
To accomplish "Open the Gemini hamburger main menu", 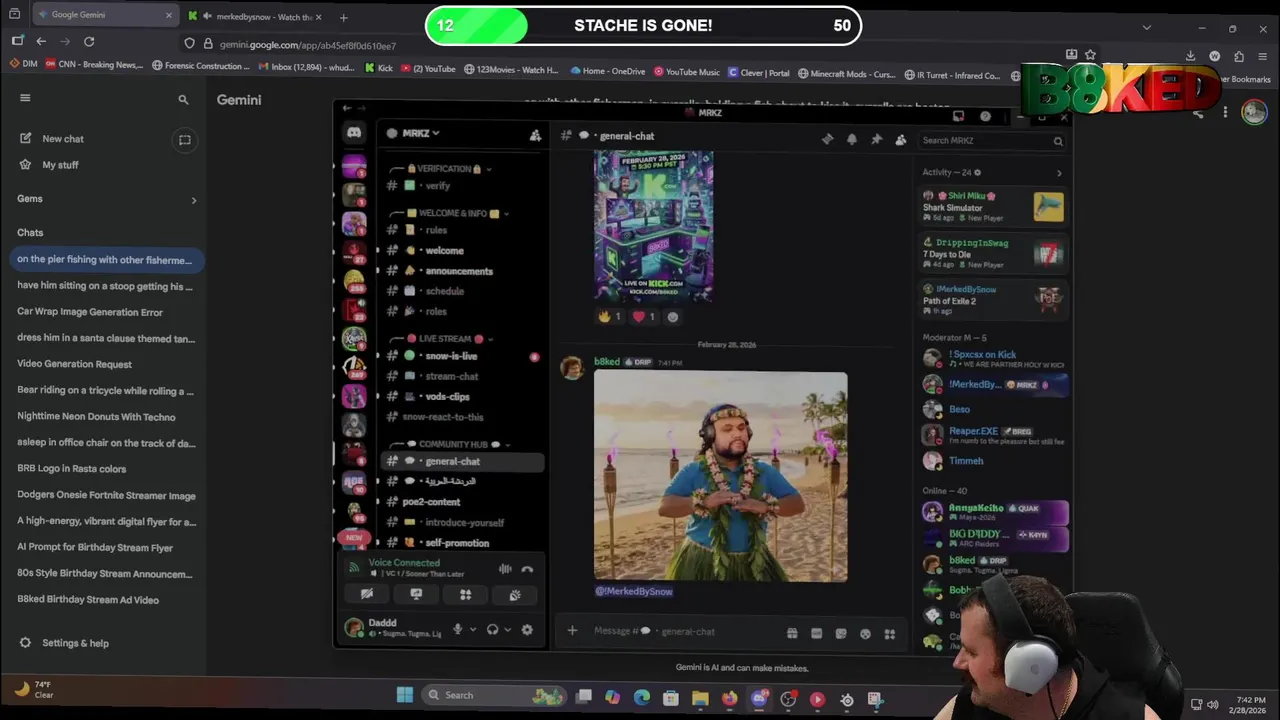I will click(25, 98).
